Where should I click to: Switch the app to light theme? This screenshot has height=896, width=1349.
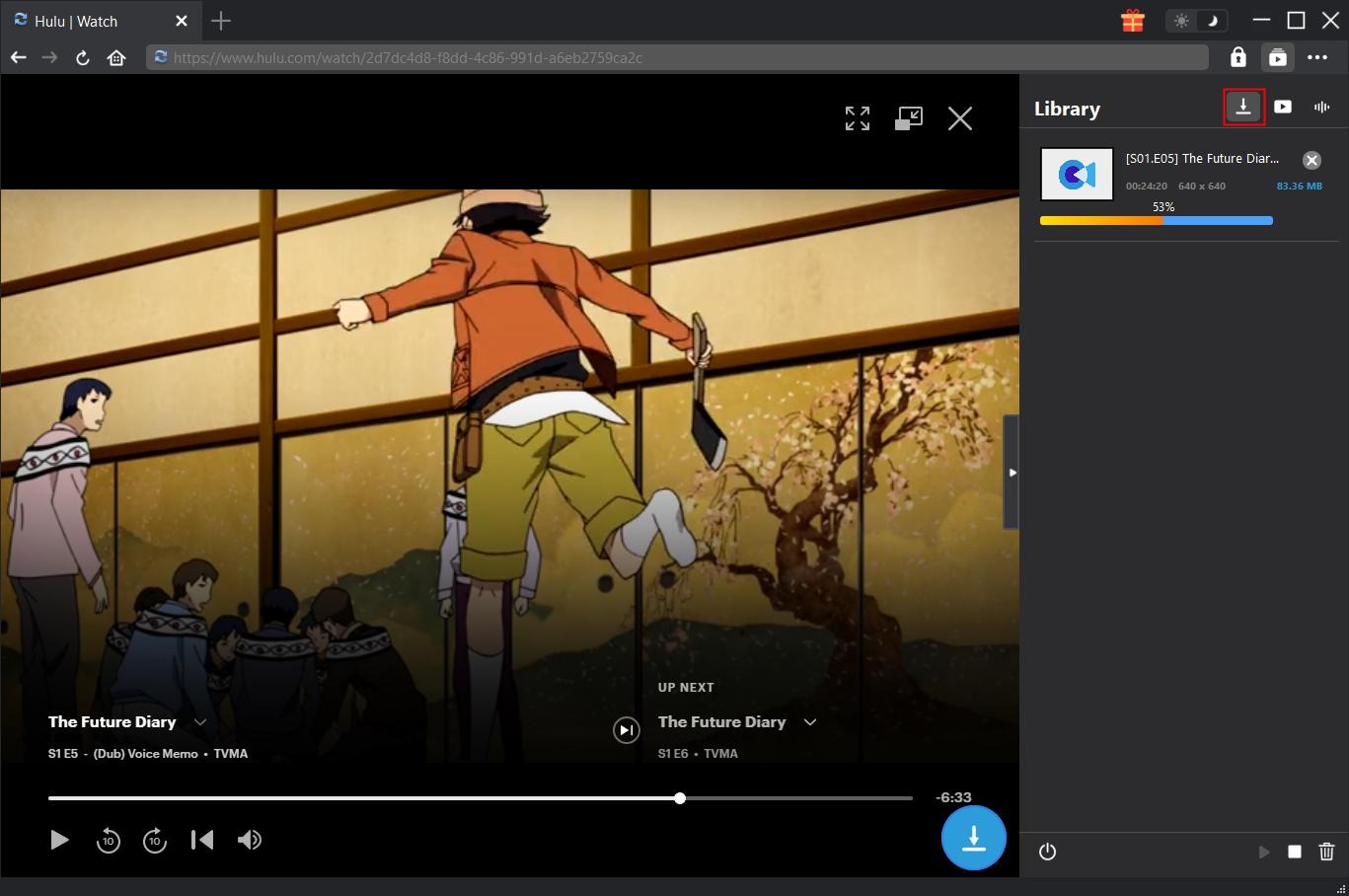click(1181, 20)
